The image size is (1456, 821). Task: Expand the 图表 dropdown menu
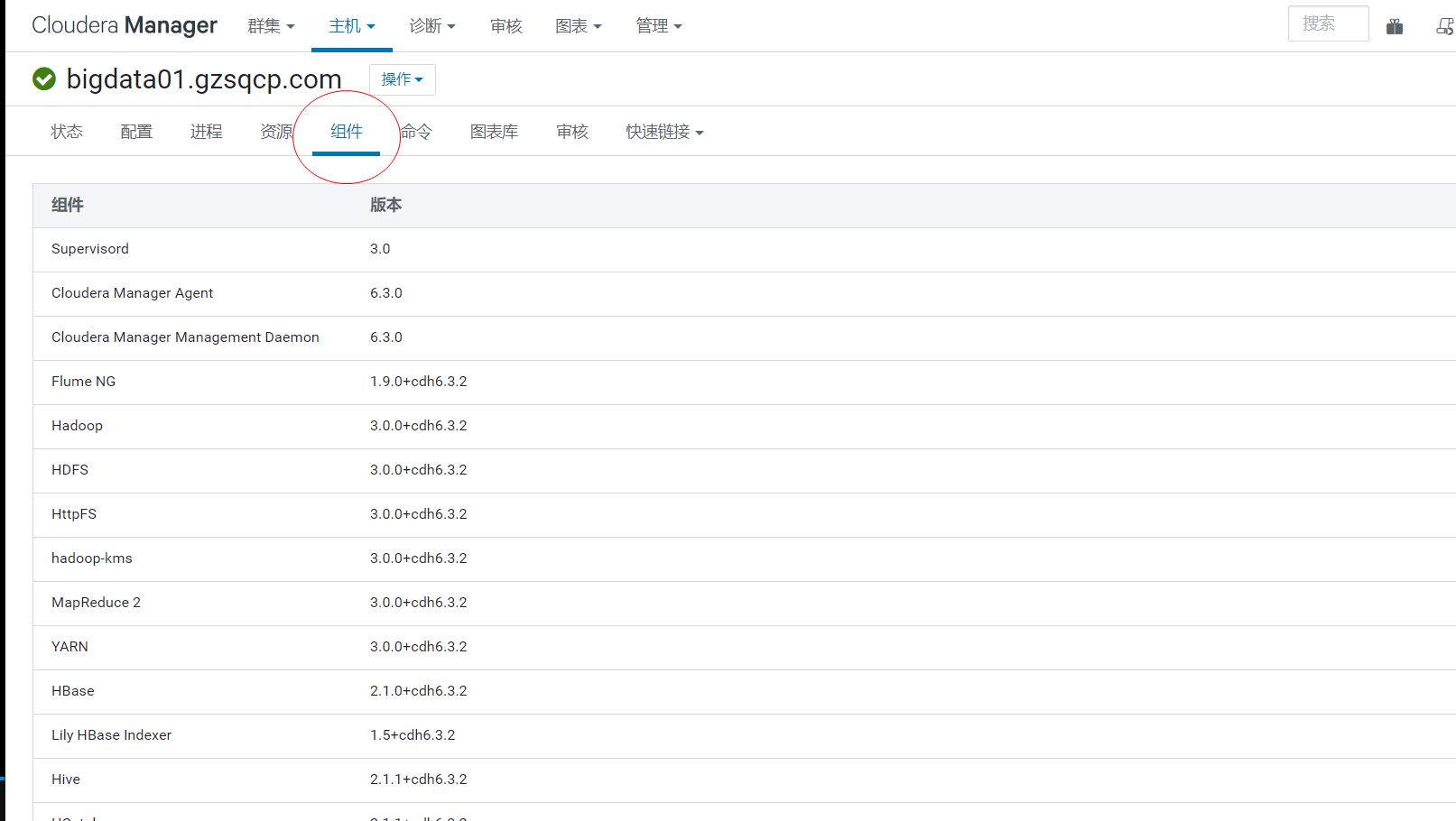click(x=579, y=26)
